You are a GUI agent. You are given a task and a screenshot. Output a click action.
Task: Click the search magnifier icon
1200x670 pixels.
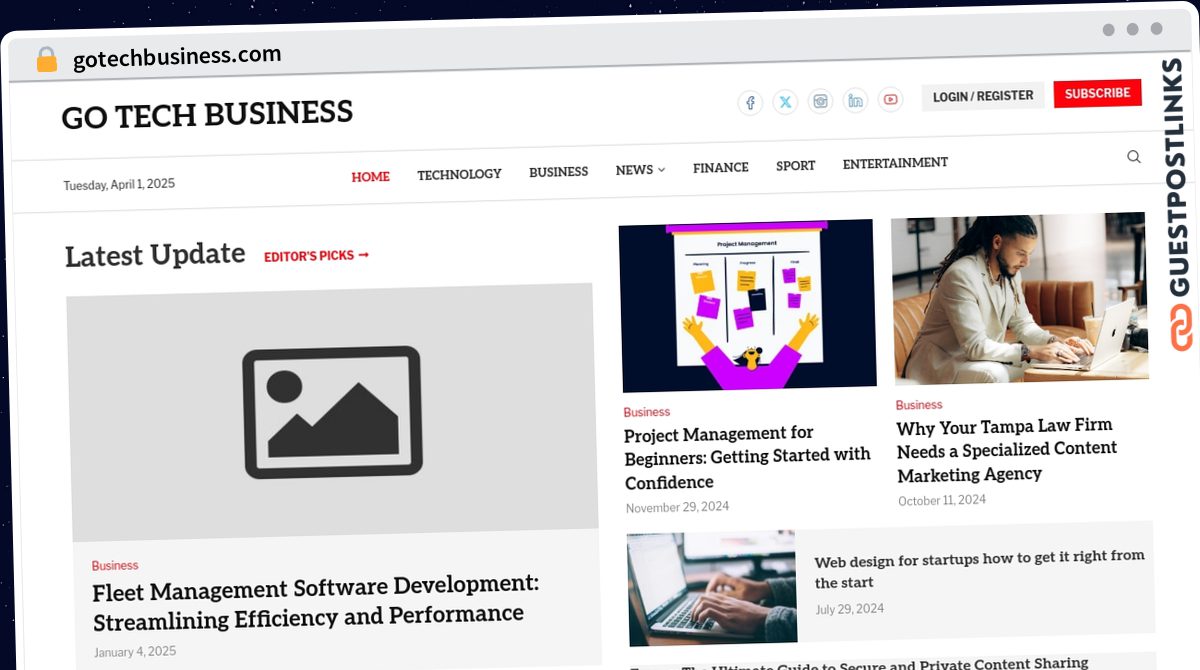tap(1133, 157)
